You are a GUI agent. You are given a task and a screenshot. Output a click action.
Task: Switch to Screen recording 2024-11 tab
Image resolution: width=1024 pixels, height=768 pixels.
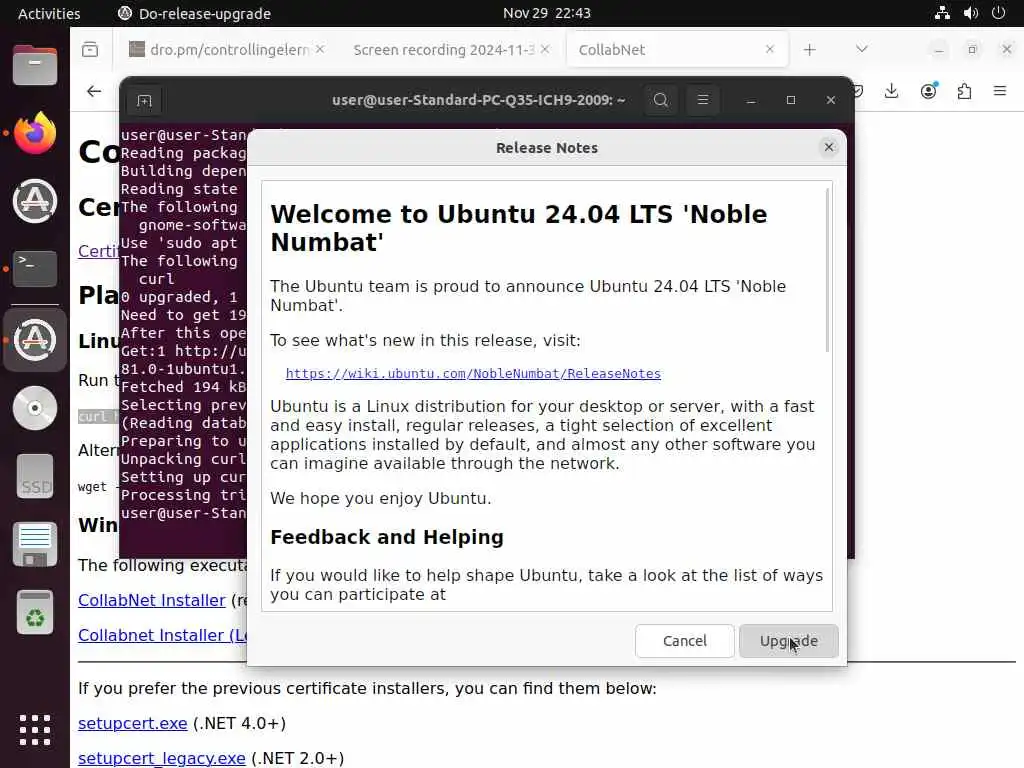pyautogui.click(x=444, y=50)
